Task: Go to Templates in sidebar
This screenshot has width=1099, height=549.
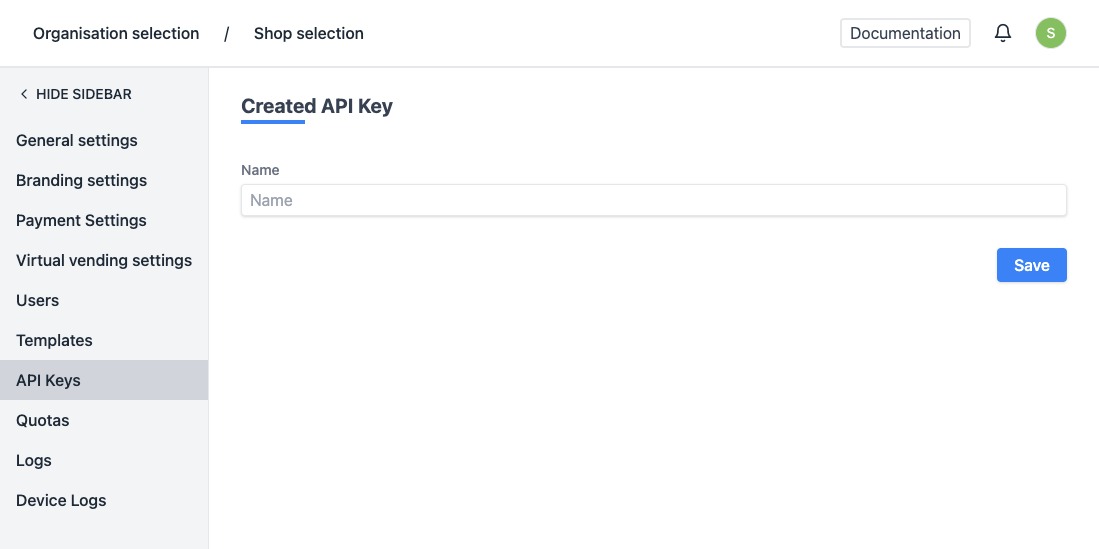Action: [54, 340]
